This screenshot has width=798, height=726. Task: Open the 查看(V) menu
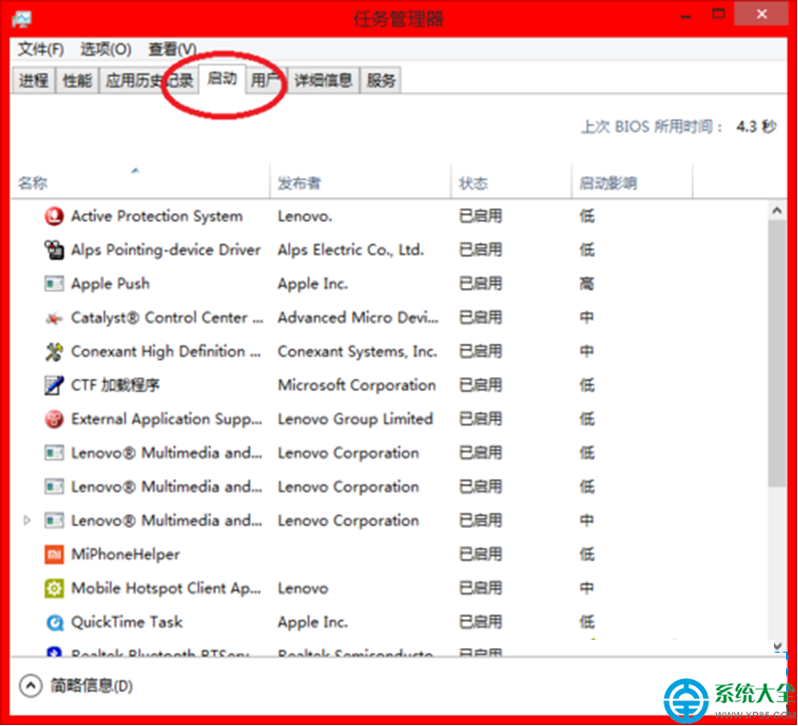[x=172, y=49]
